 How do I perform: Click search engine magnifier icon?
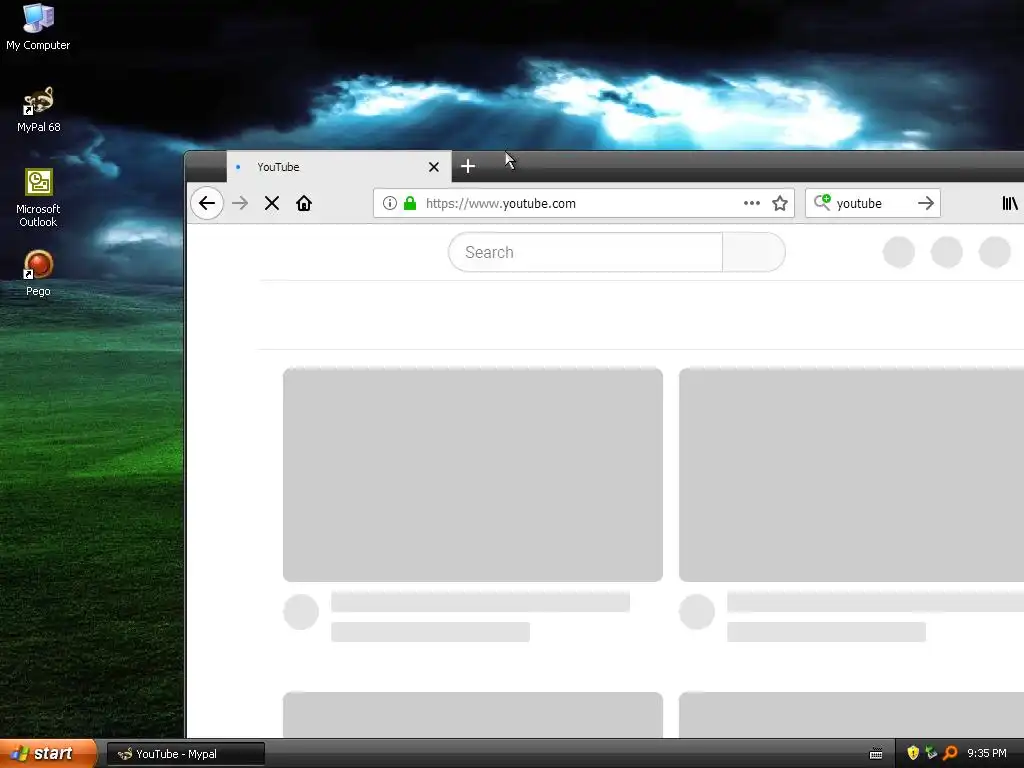pos(822,202)
